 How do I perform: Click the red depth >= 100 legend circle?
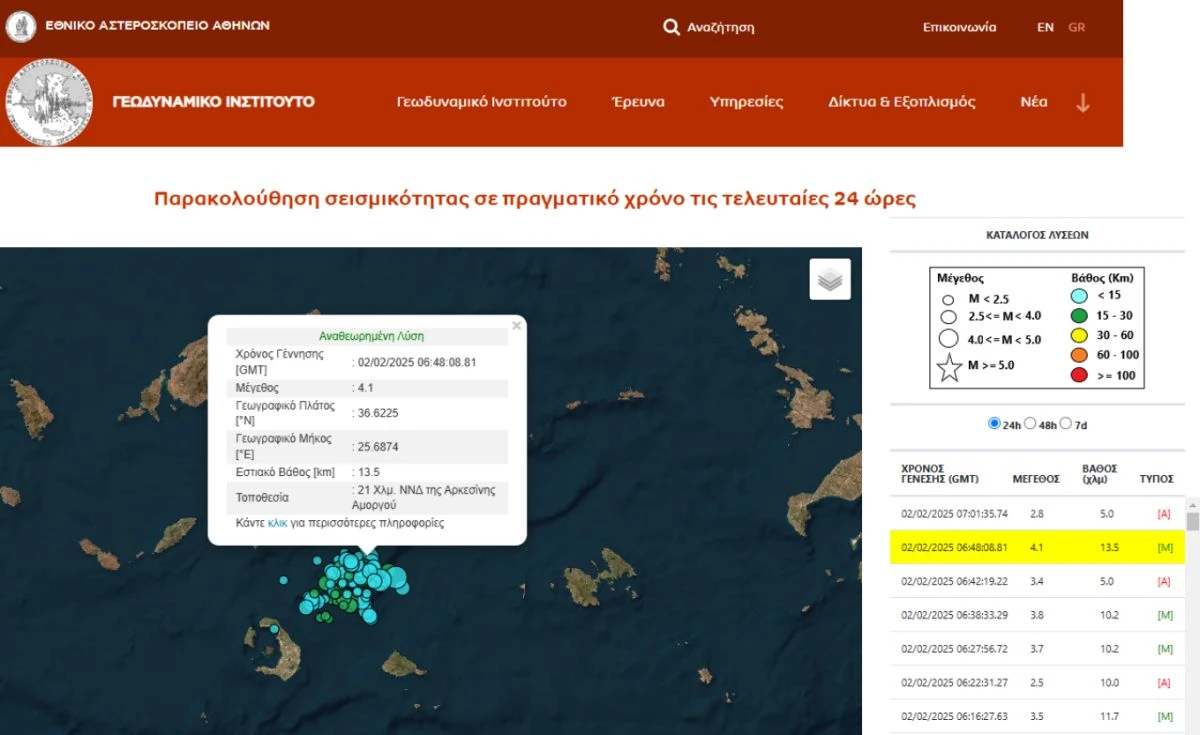(x=1079, y=375)
